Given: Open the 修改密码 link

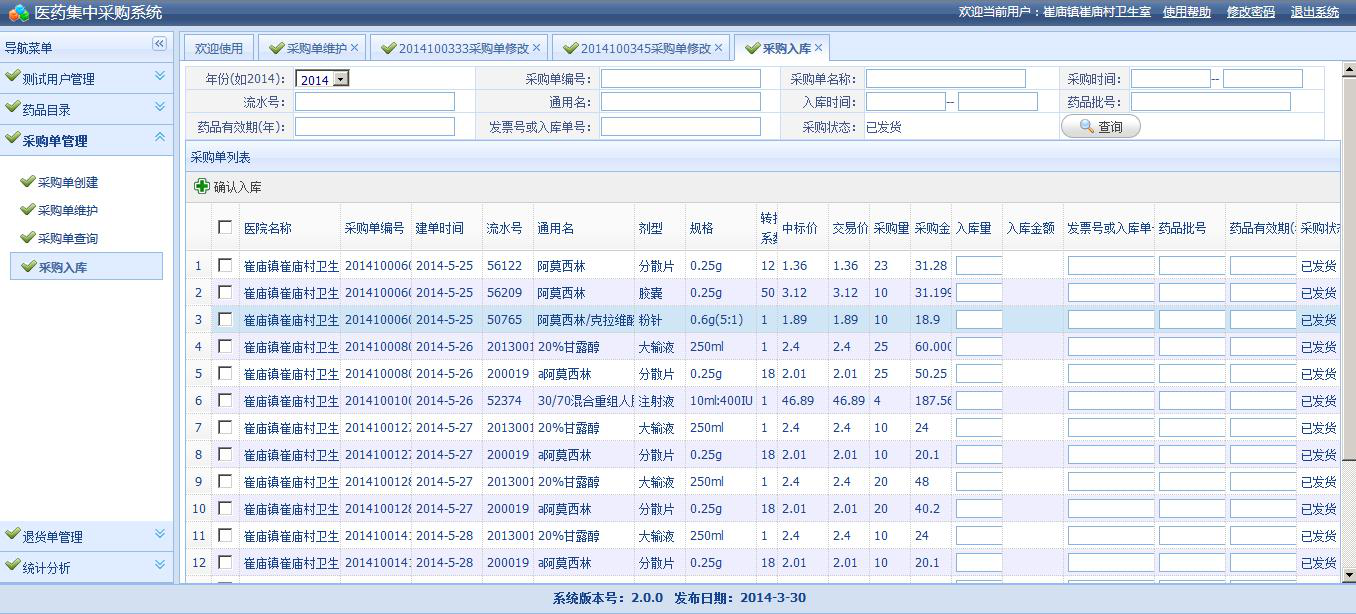Looking at the screenshot, I should click(1251, 12).
